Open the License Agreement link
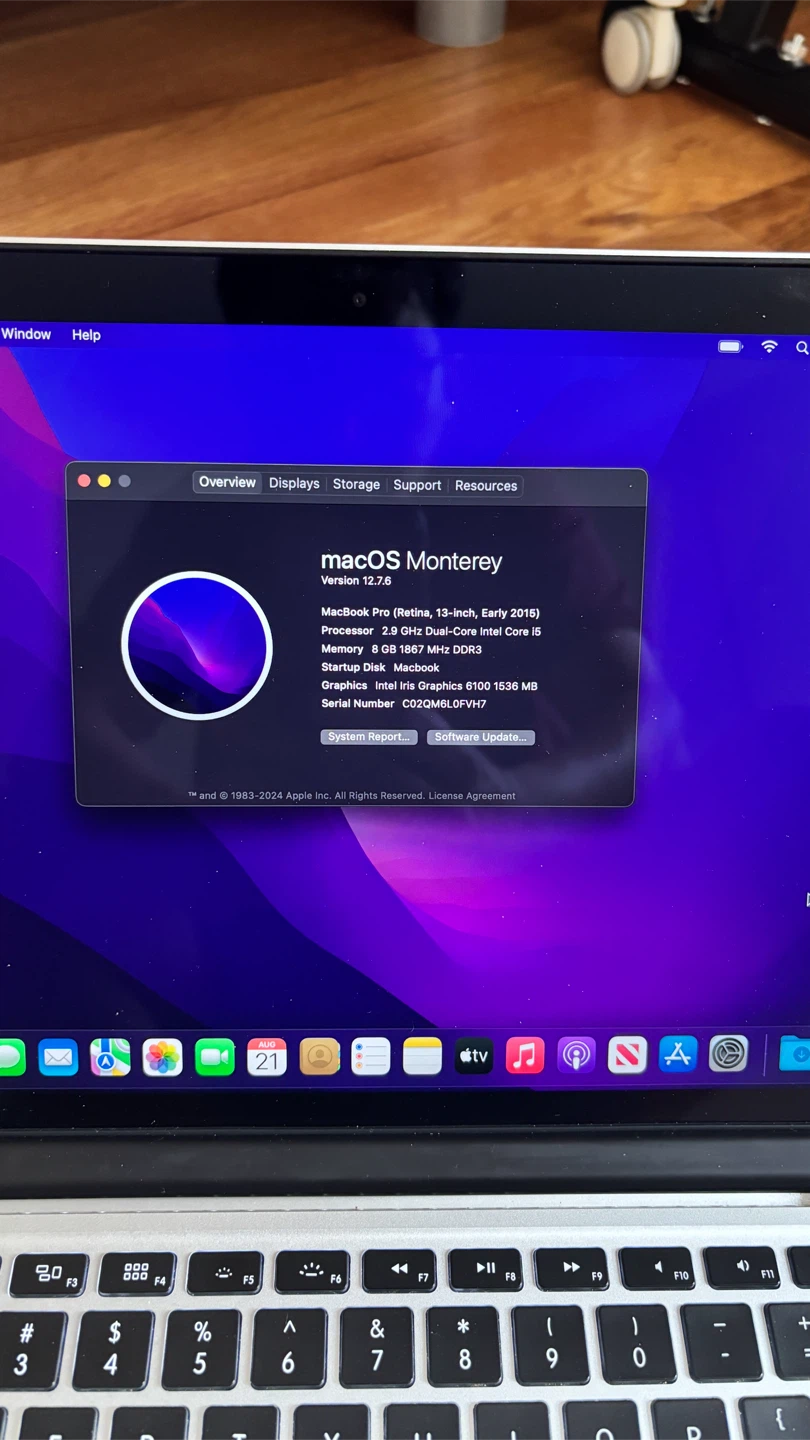The width and height of the screenshot is (810, 1440). (x=472, y=796)
